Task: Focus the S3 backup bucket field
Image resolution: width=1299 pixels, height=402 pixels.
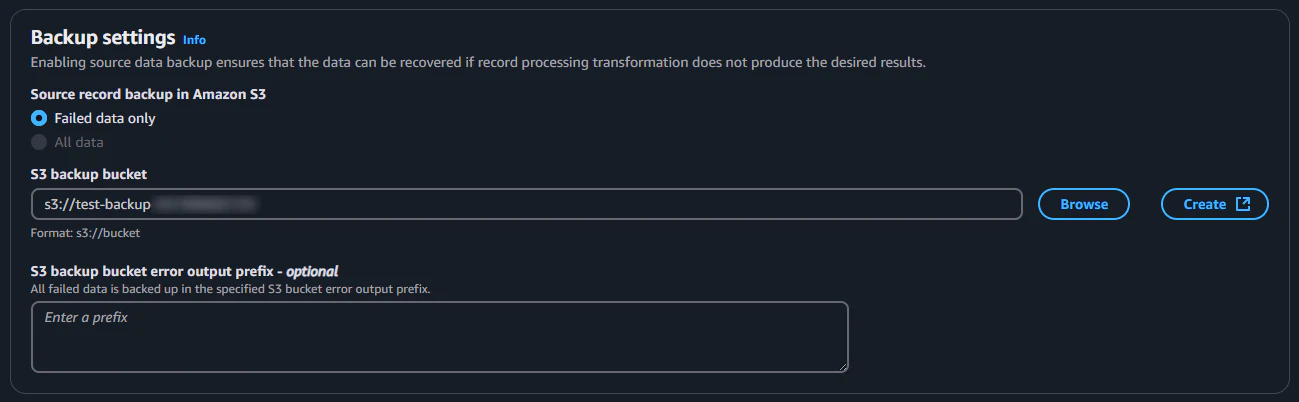Action: 527,204
